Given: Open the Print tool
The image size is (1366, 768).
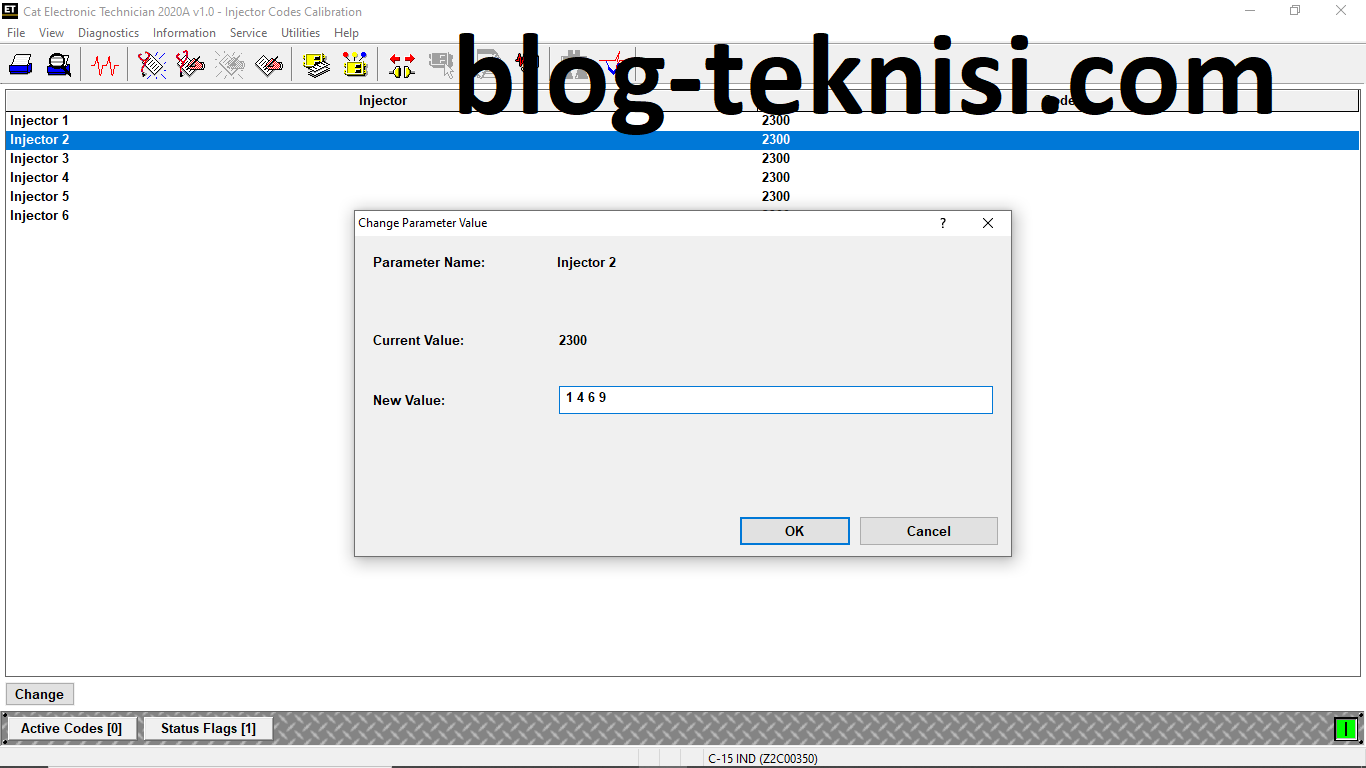Looking at the screenshot, I should 20,63.
